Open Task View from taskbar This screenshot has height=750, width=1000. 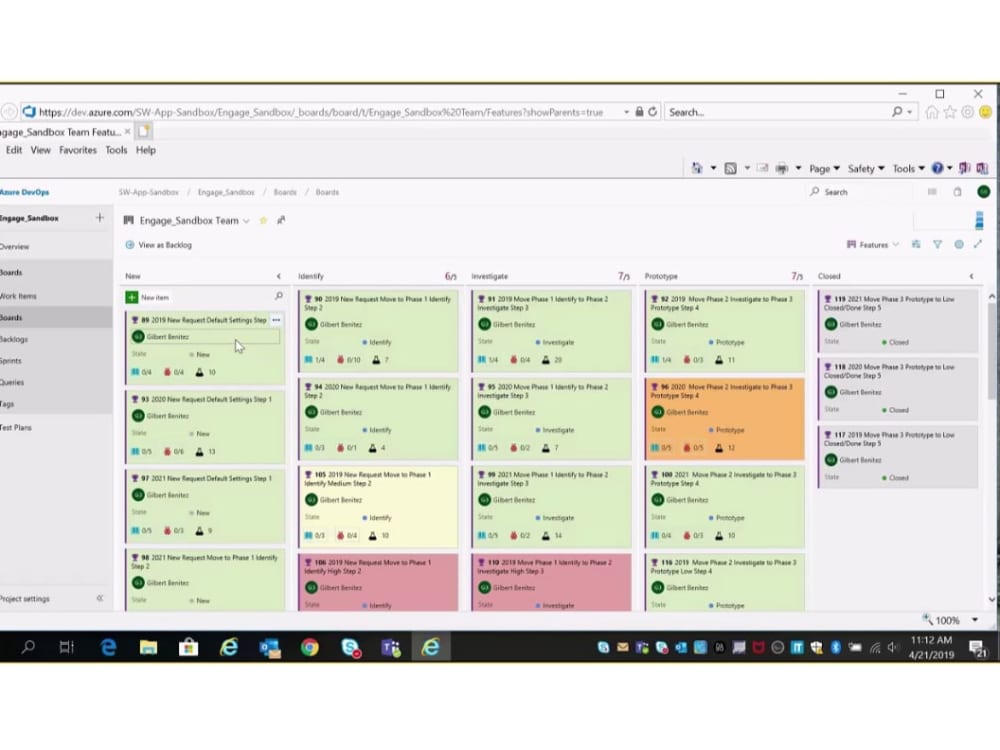(66, 647)
